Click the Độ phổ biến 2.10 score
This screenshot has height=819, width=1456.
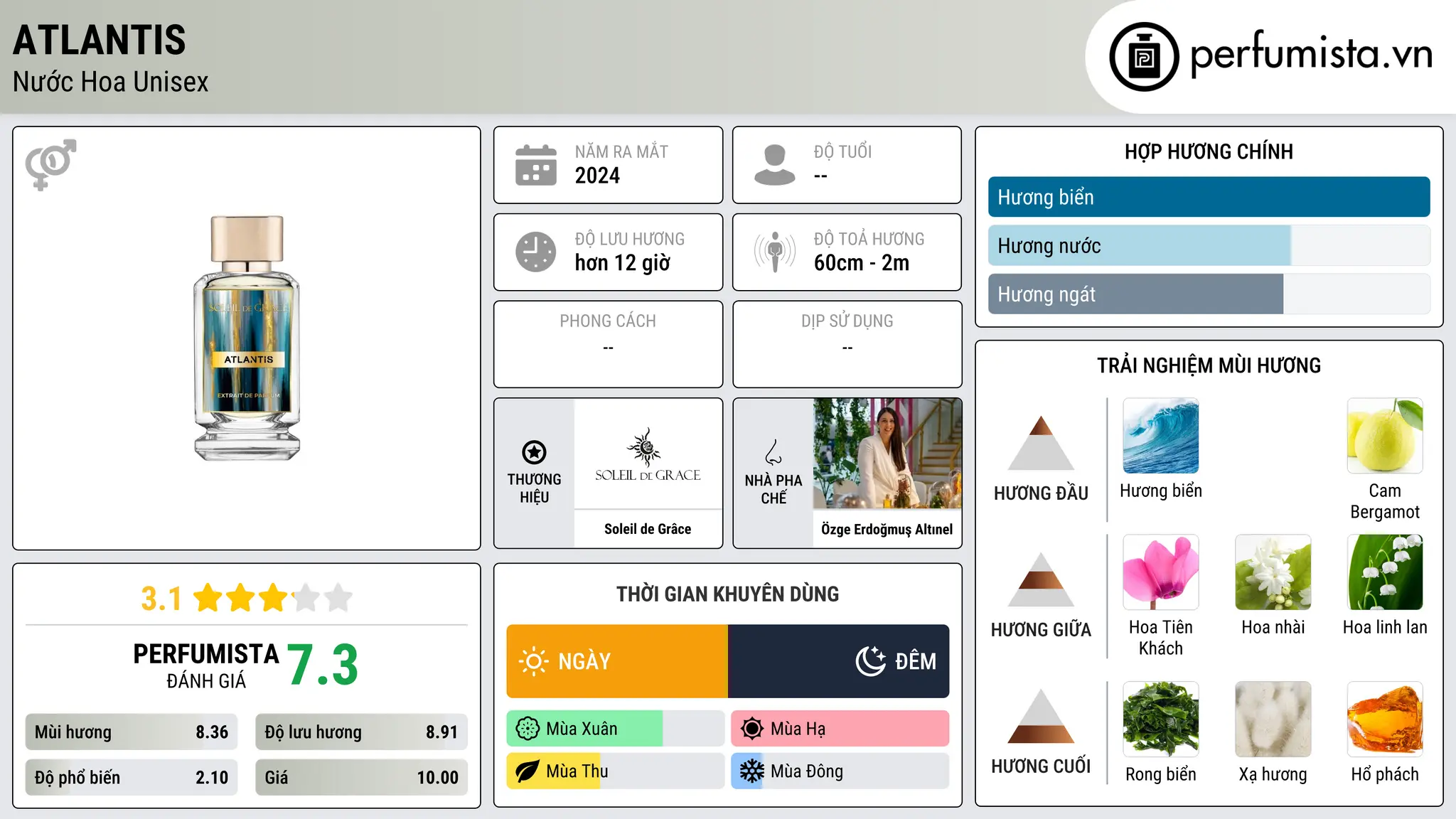click(132, 777)
